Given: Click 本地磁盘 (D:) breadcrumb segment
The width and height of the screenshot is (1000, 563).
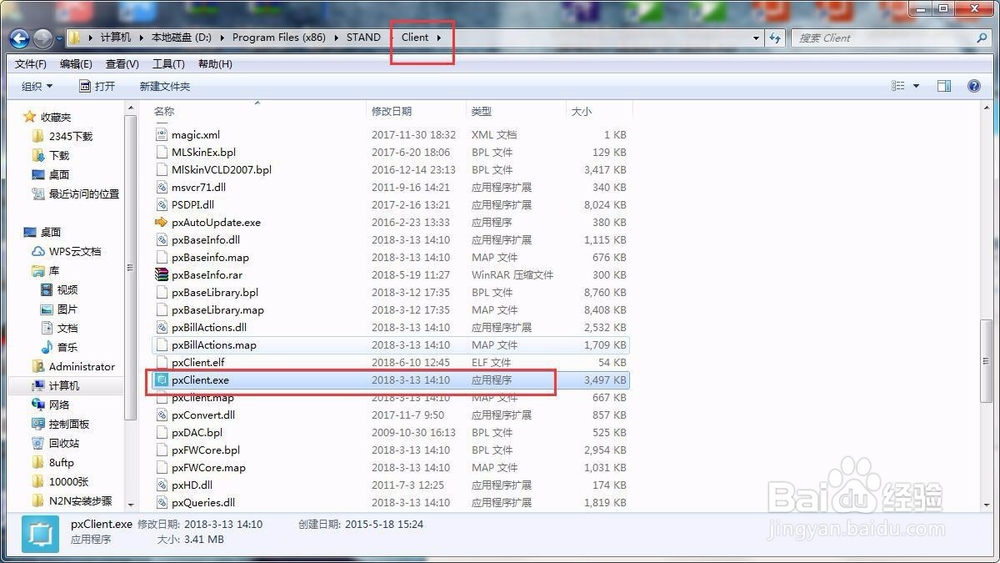Looking at the screenshot, I should click(x=181, y=38).
